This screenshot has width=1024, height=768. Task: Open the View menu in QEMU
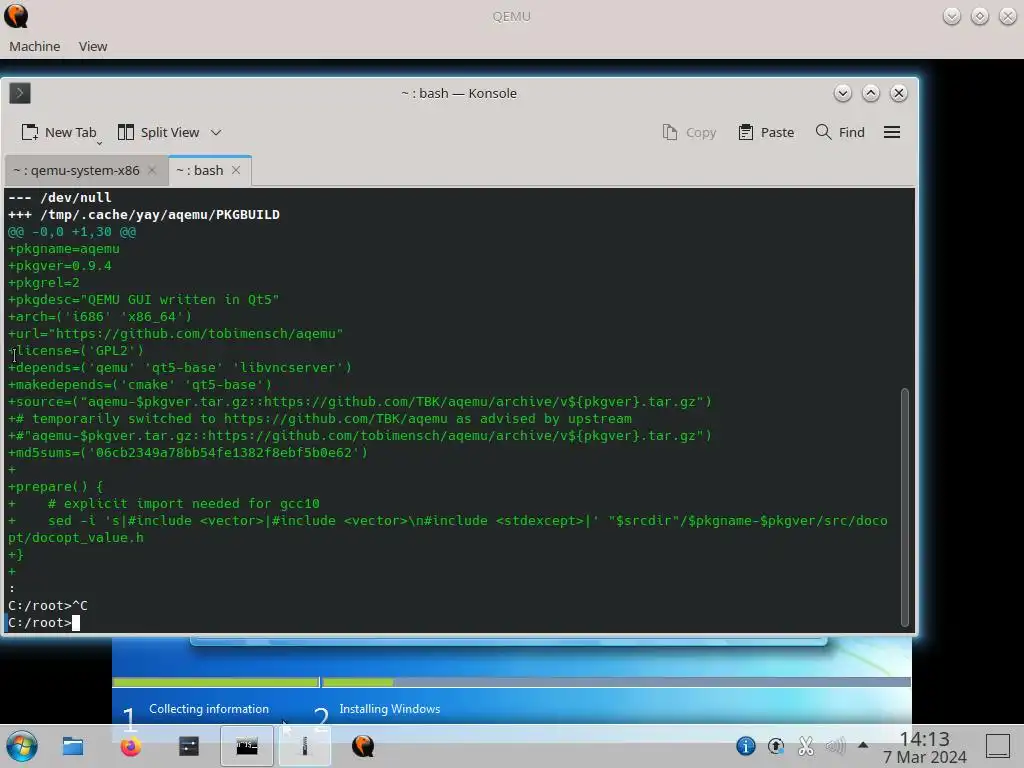[93, 46]
